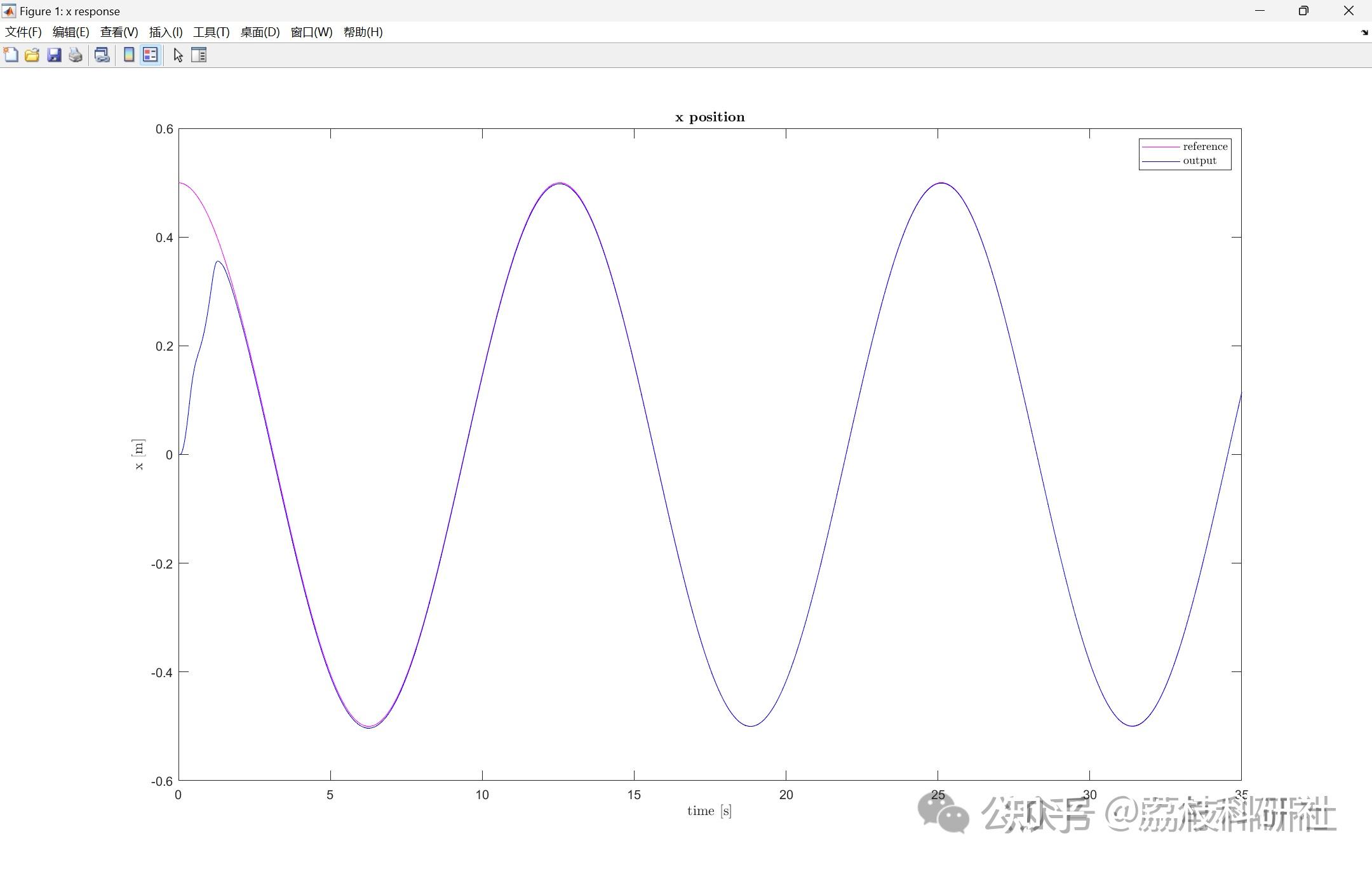Click the y-axis tick label 0.4

tap(165, 238)
